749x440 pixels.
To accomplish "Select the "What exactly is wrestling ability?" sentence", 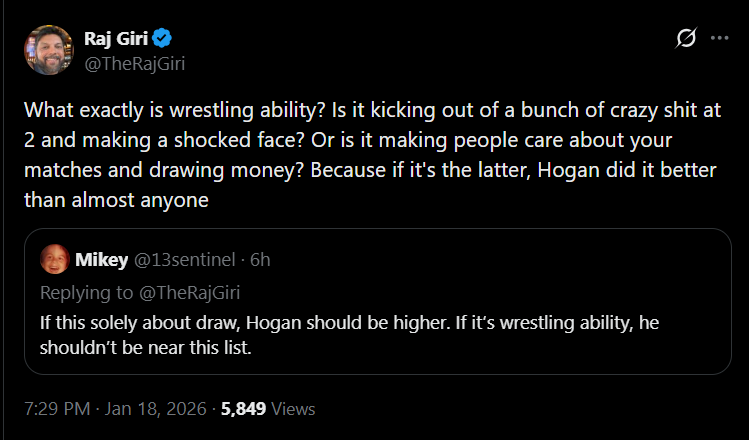I will point(158,109).
